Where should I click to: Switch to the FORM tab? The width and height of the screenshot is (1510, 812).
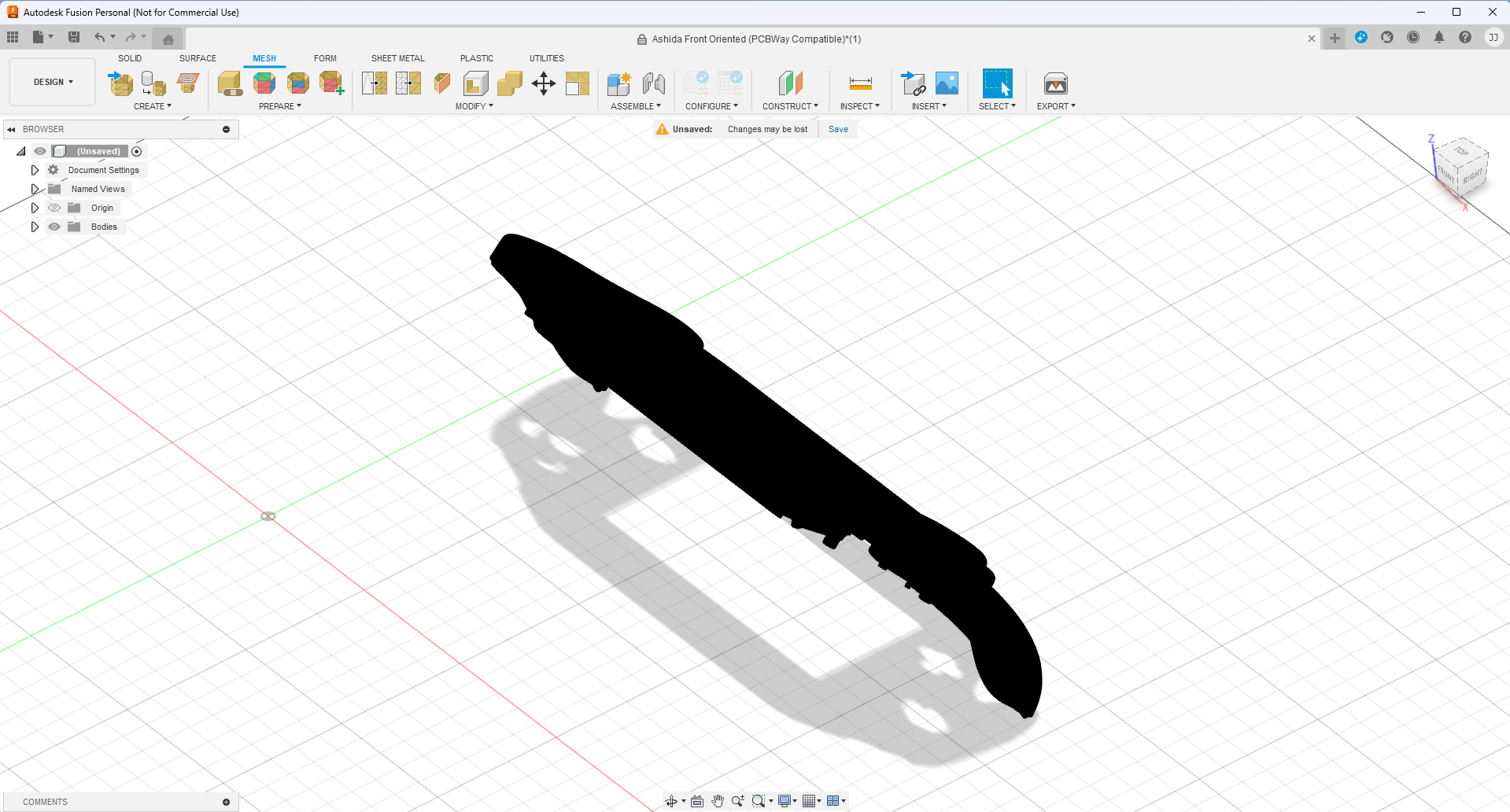pyautogui.click(x=325, y=58)
